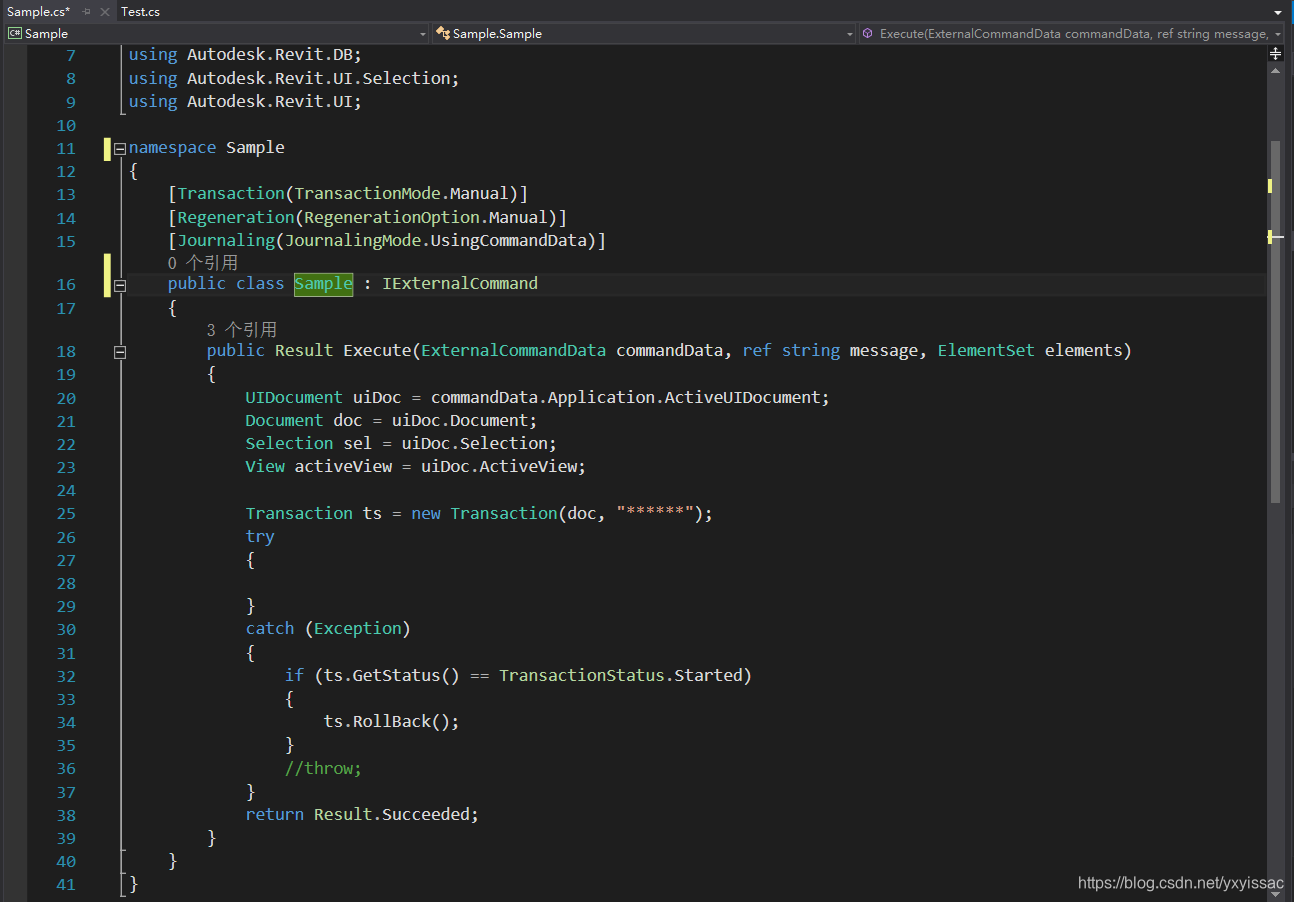Click the vertical scrollbar thumb
The height and width of the screenshot is (902, 1294).
point(1275,320)
